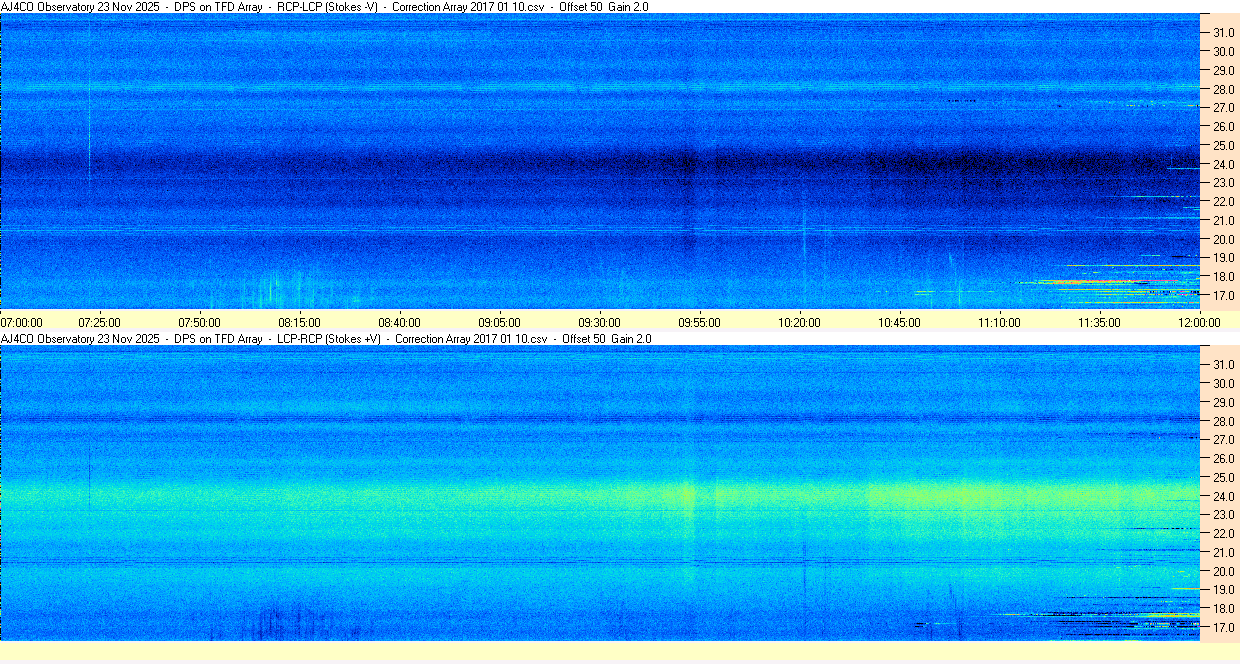Image resolution: width=1240 pixels, height=664 pixels.
Task: Click the 08:40:00 time axis label
Action: (399, 322)
